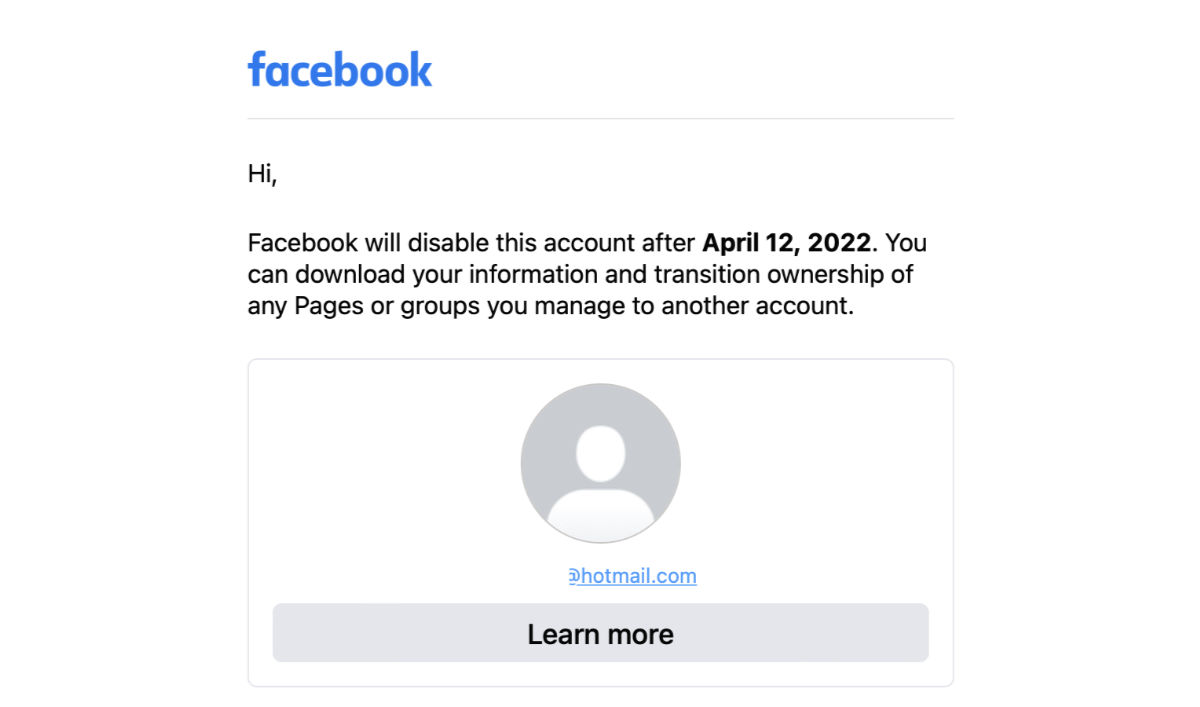Click the bold April 12, 2022 date
The height and width of the screenshot is (707, 1200).
[x=788, y=243]
